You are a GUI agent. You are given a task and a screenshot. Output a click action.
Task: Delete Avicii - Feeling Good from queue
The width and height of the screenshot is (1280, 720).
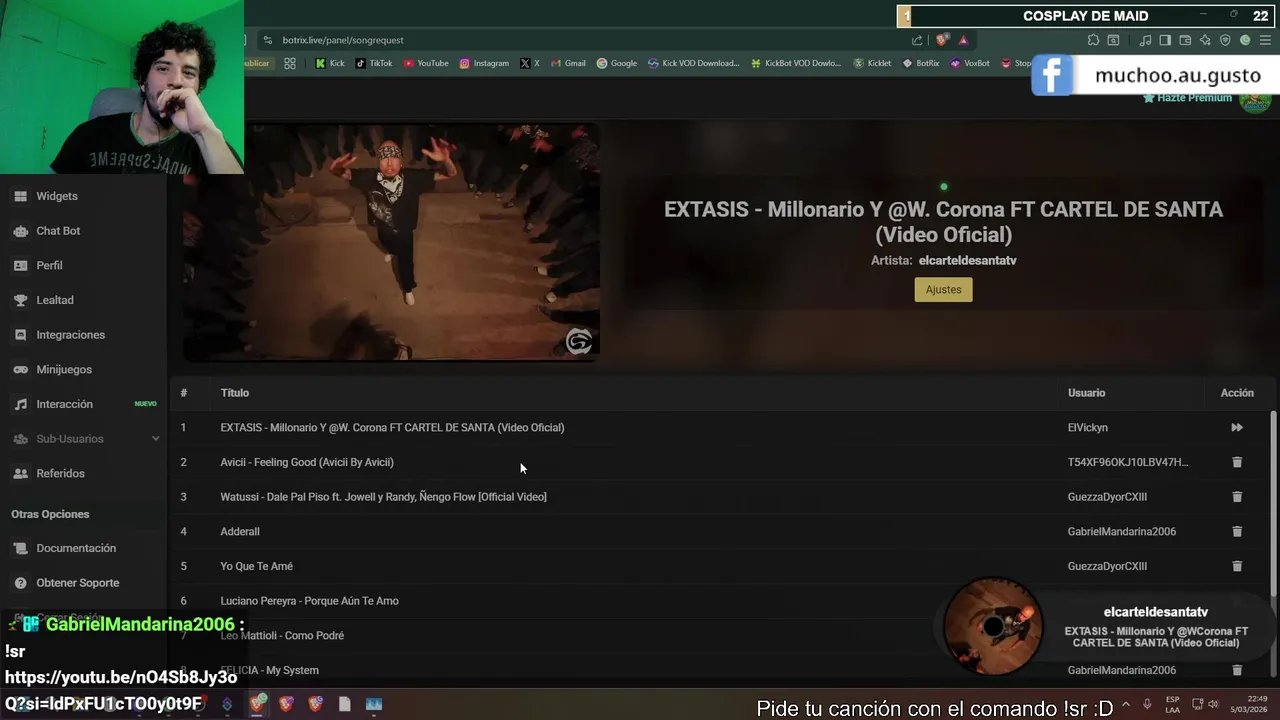1237,462
